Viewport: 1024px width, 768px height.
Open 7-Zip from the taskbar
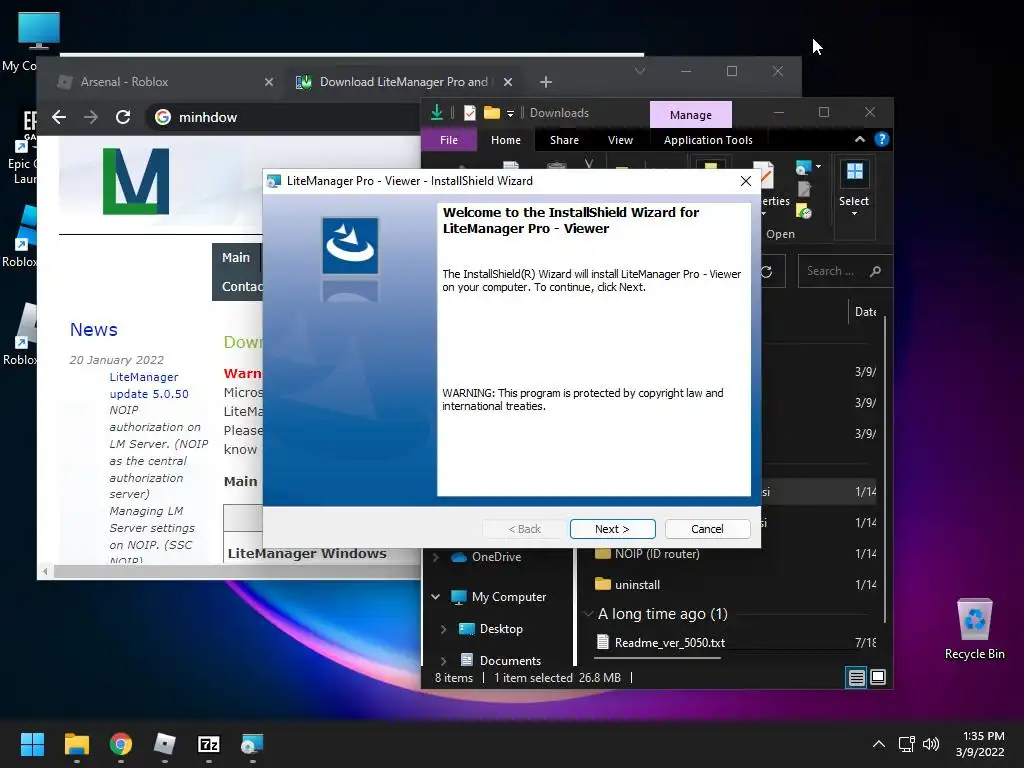click(x=209, y=744)
